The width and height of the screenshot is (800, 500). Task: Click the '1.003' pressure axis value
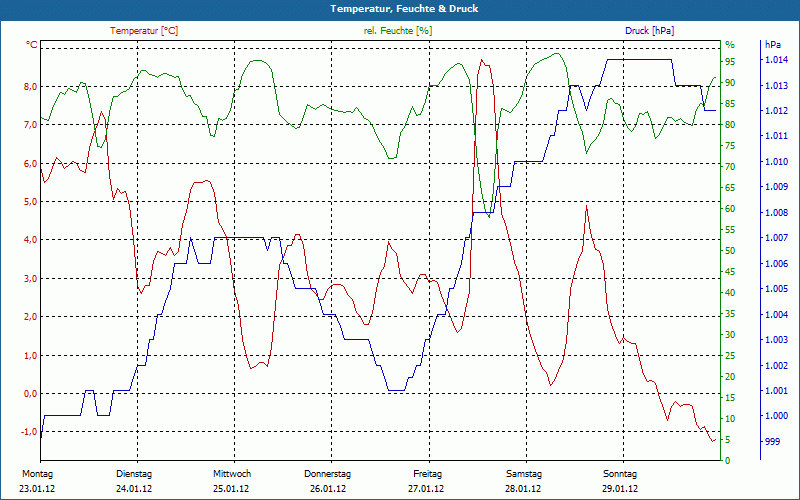(776, 340)
